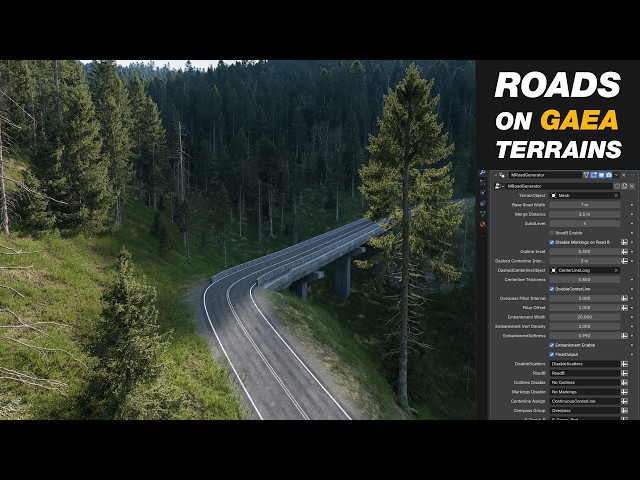Open attribute picker for DisableScatters row

pyautogui.click(x=624, y=364)
